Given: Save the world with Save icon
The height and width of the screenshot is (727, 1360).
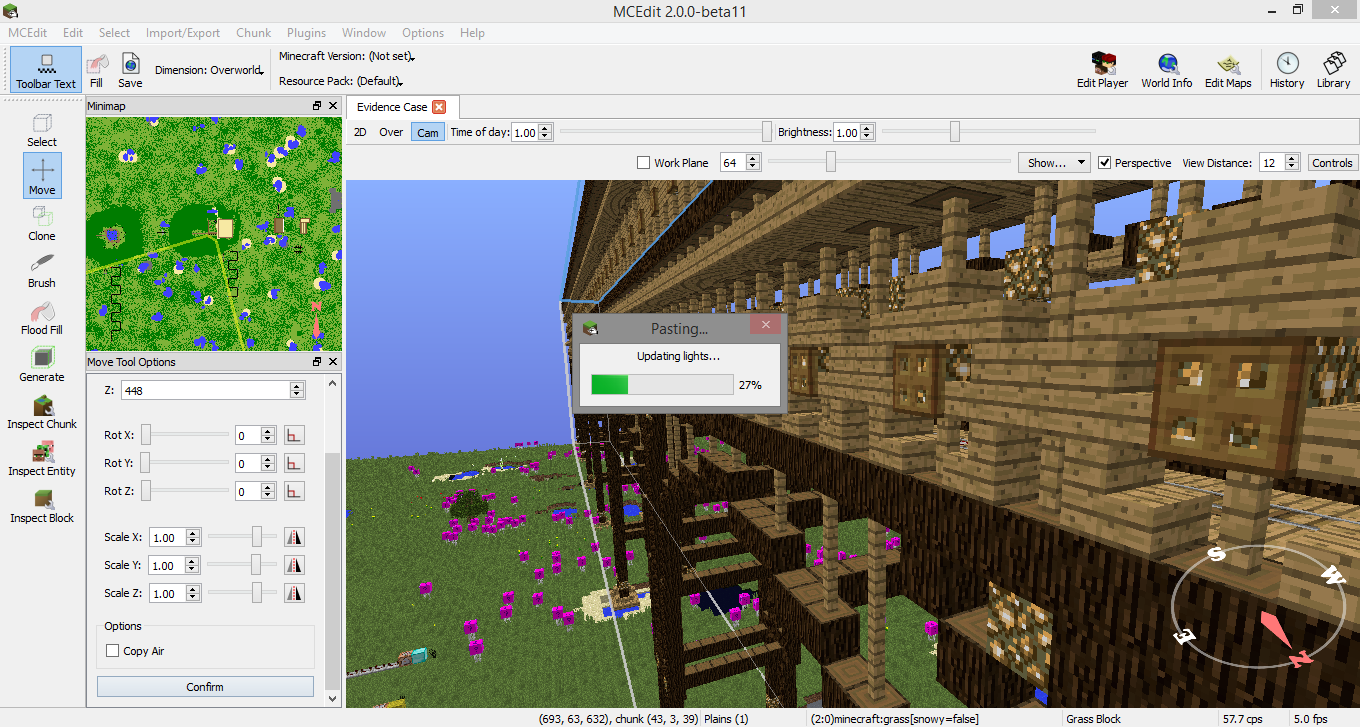Looking at the screenshot, I should 130,70.
